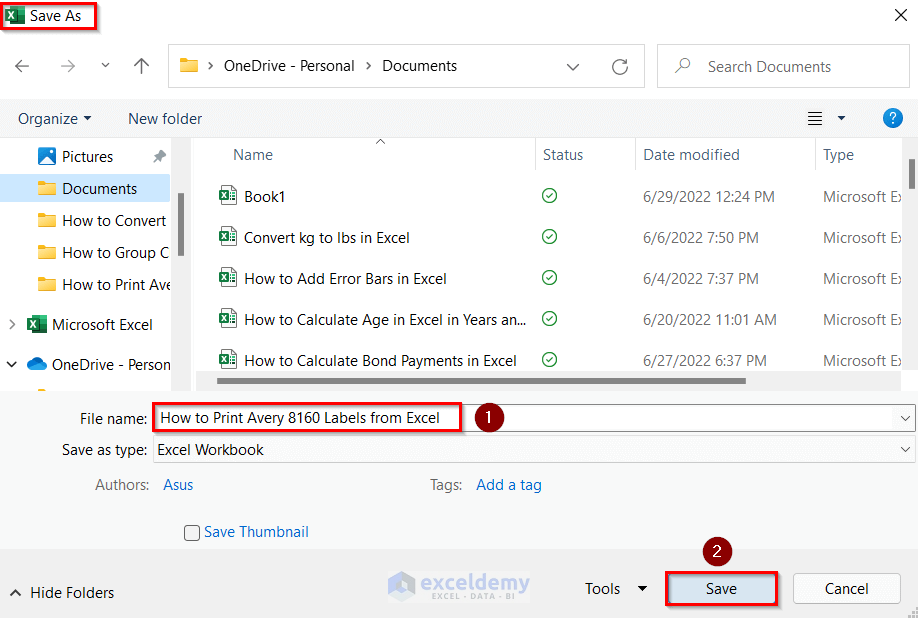Click the 6/20/2022 11:01 AM date cell
The height and width of the screenshot is (618, 918).
click(710, 320)
